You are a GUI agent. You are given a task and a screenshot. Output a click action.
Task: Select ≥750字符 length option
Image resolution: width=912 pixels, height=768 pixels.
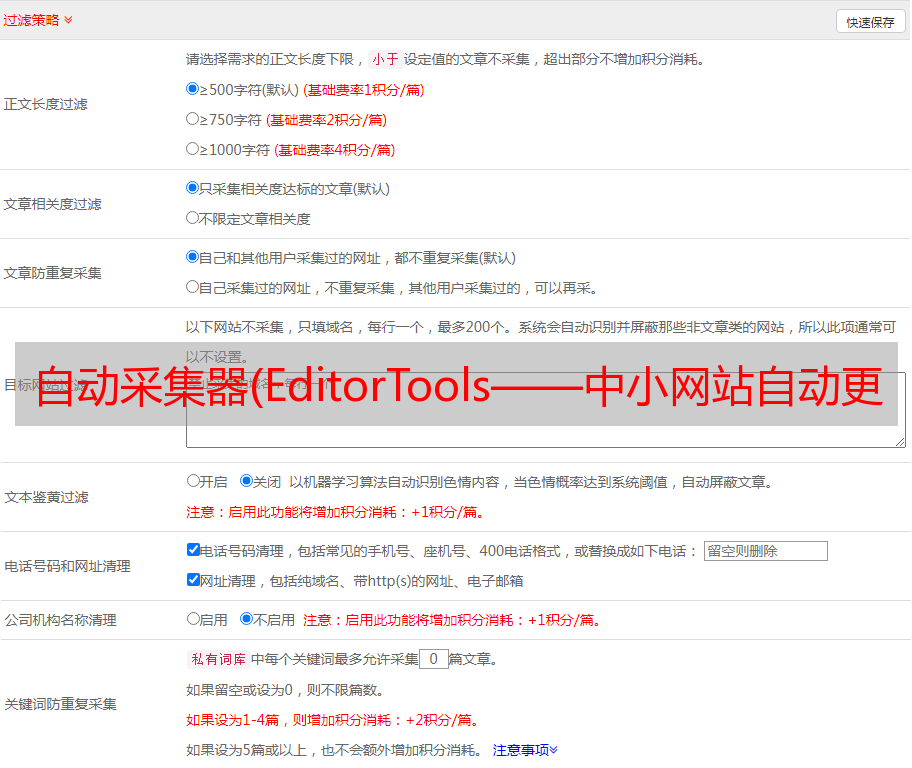pyautogui.click(x=193, y=119)
